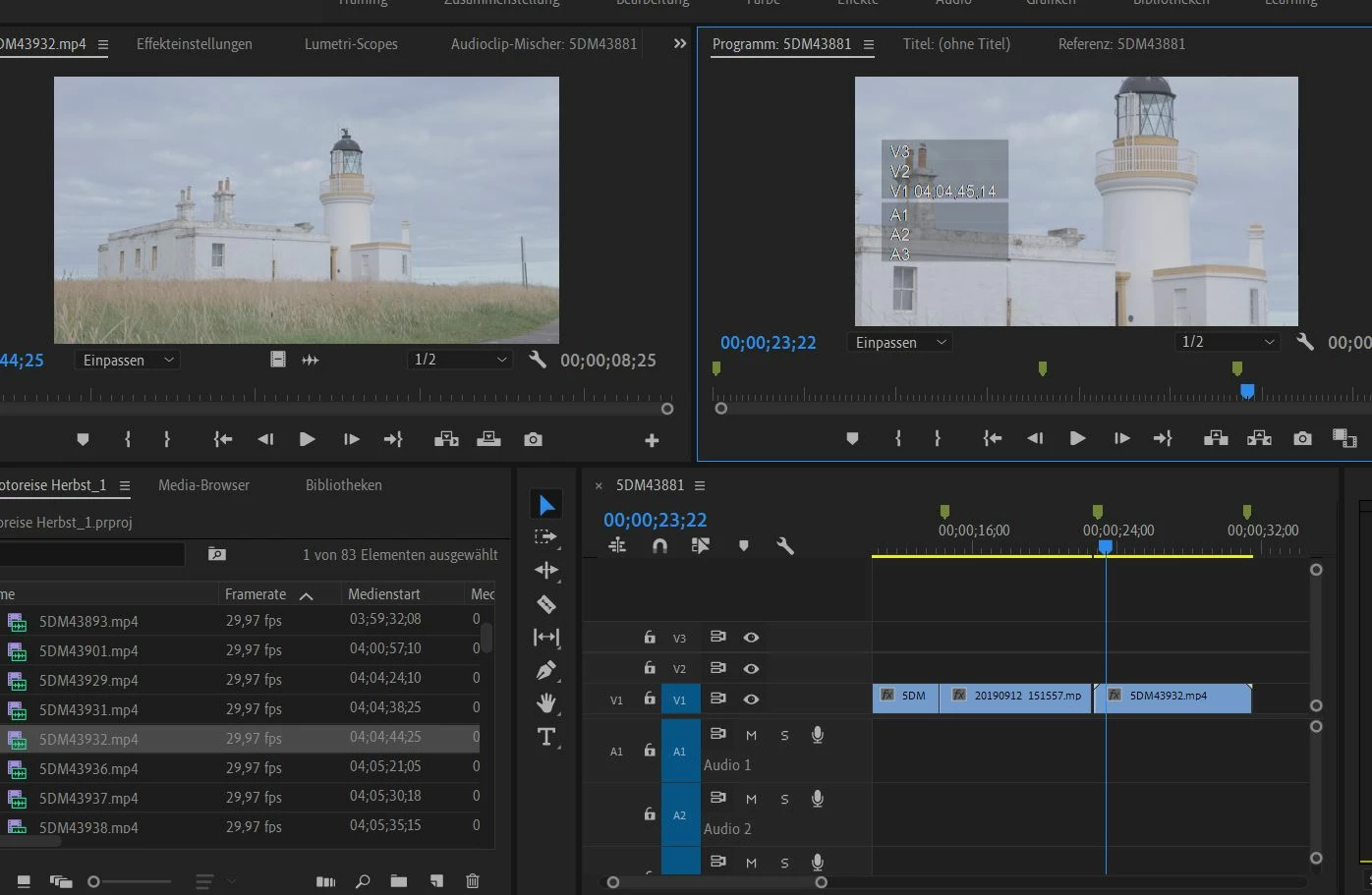Select the Ripple Edit tool
This screenshot has width=1372, height=895.
pos(546,571)
